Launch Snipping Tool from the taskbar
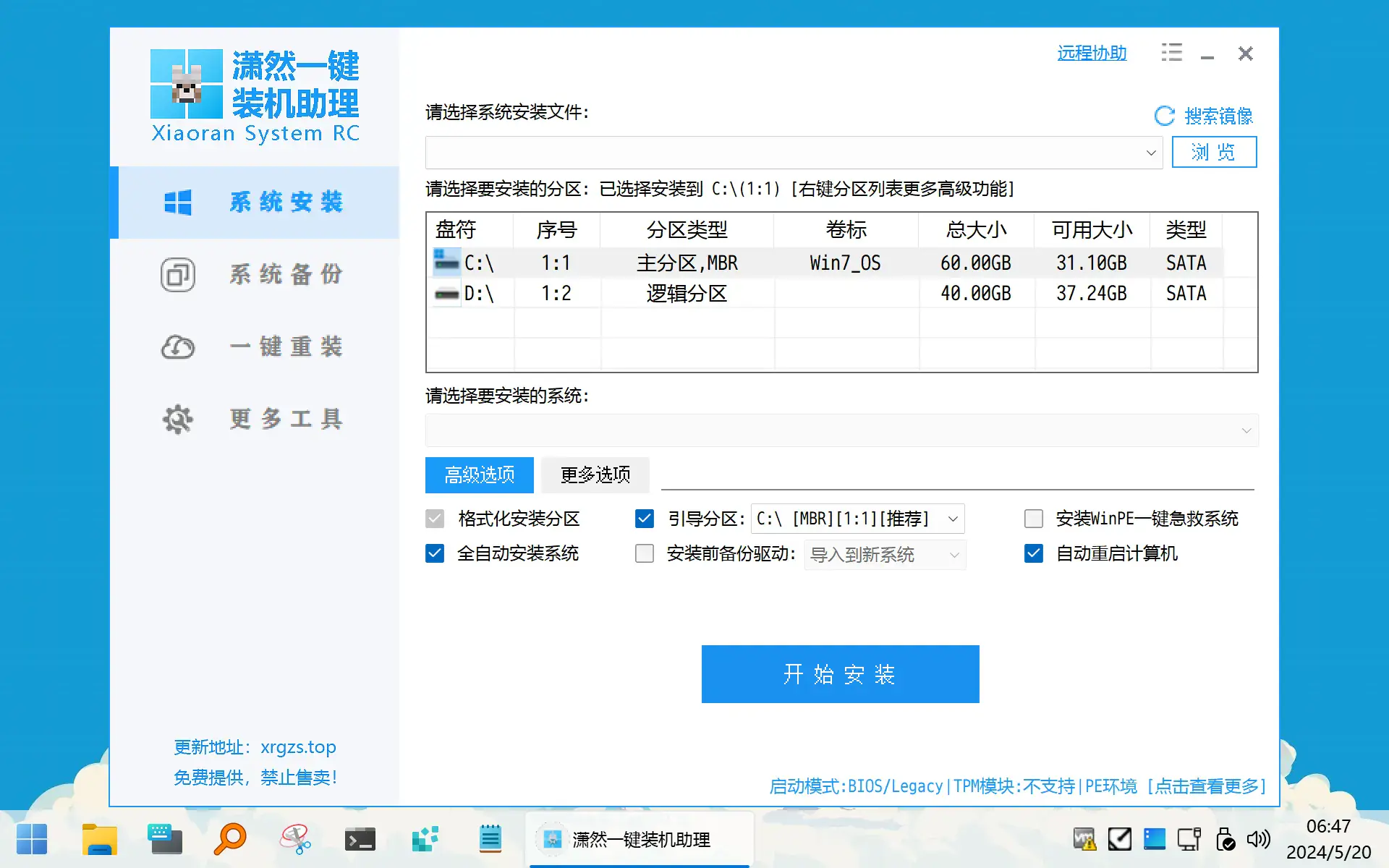 pos(295,839)
